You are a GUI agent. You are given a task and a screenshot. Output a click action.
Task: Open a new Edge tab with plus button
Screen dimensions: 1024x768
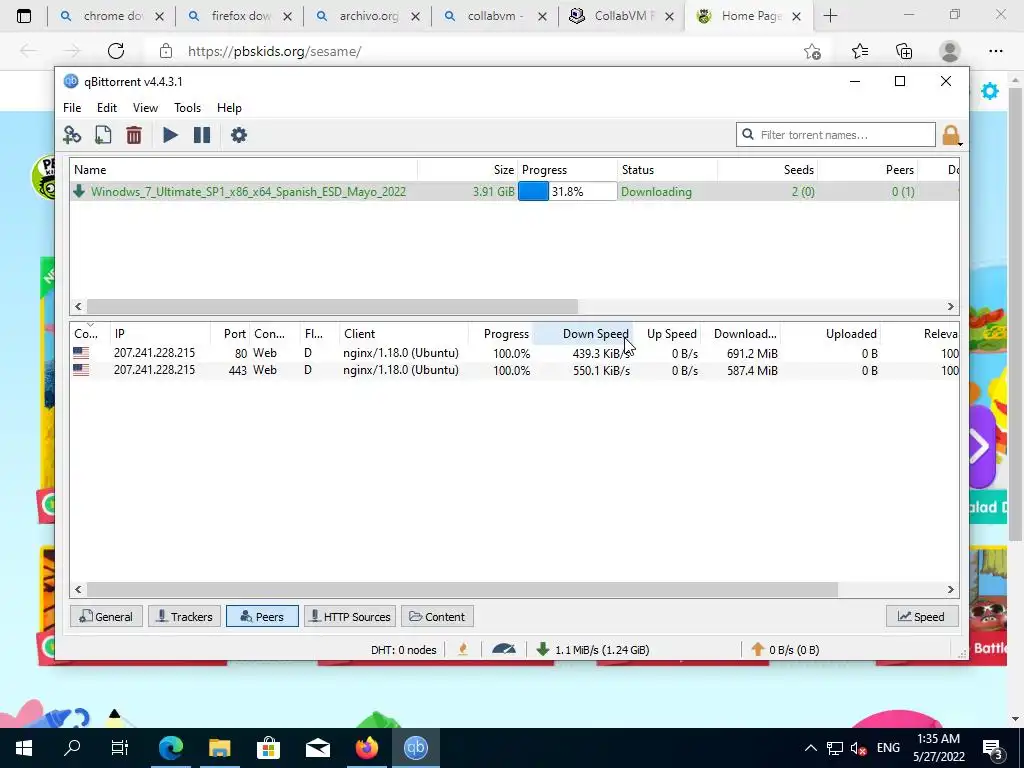(830, 16)
